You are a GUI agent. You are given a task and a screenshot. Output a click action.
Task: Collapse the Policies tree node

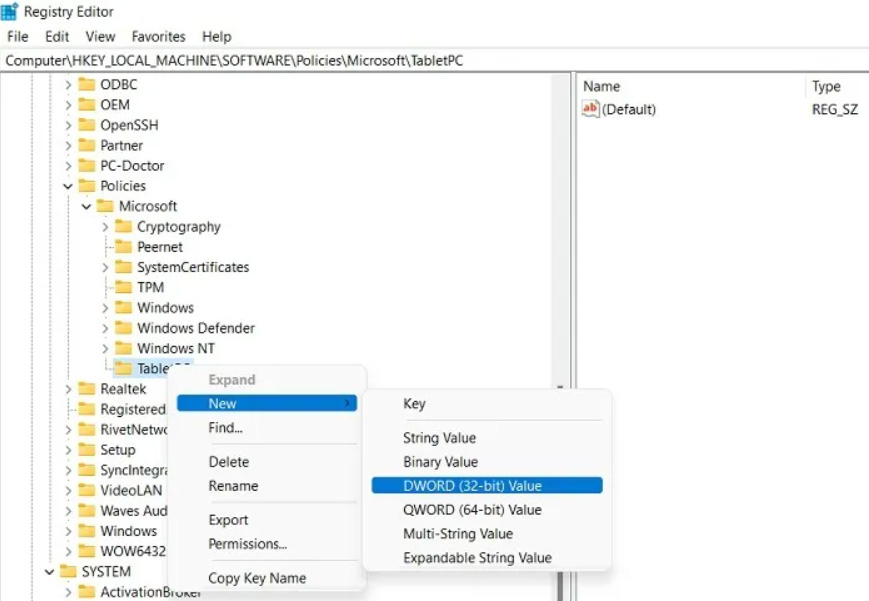(x=68, y=186)
